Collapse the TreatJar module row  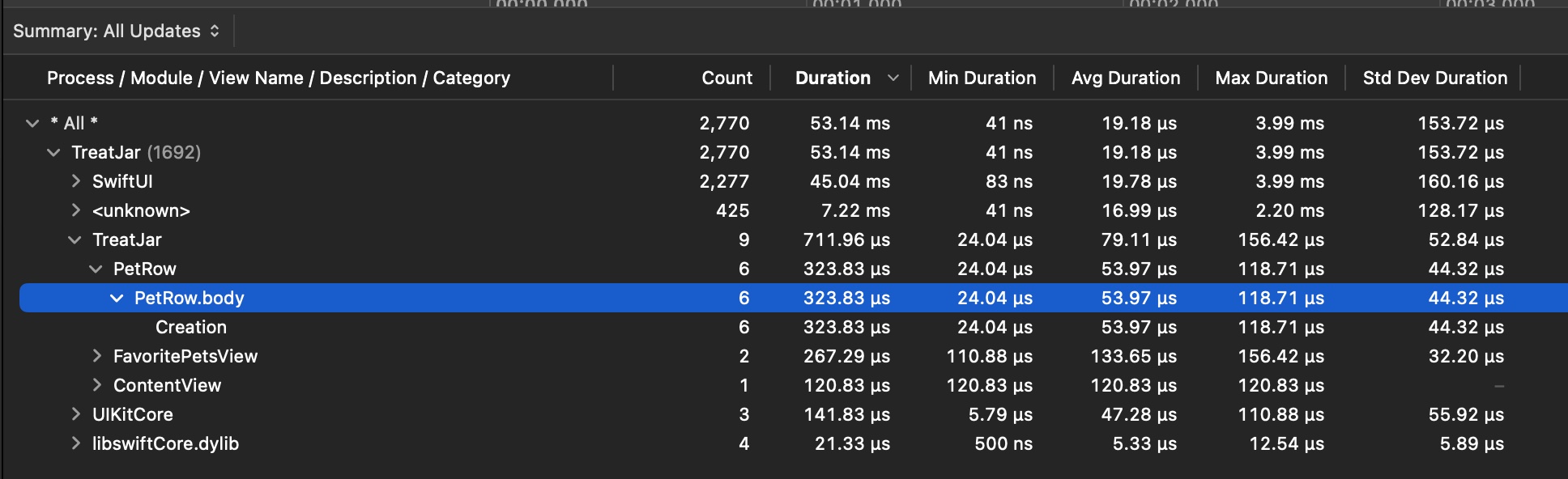(75, 239)
